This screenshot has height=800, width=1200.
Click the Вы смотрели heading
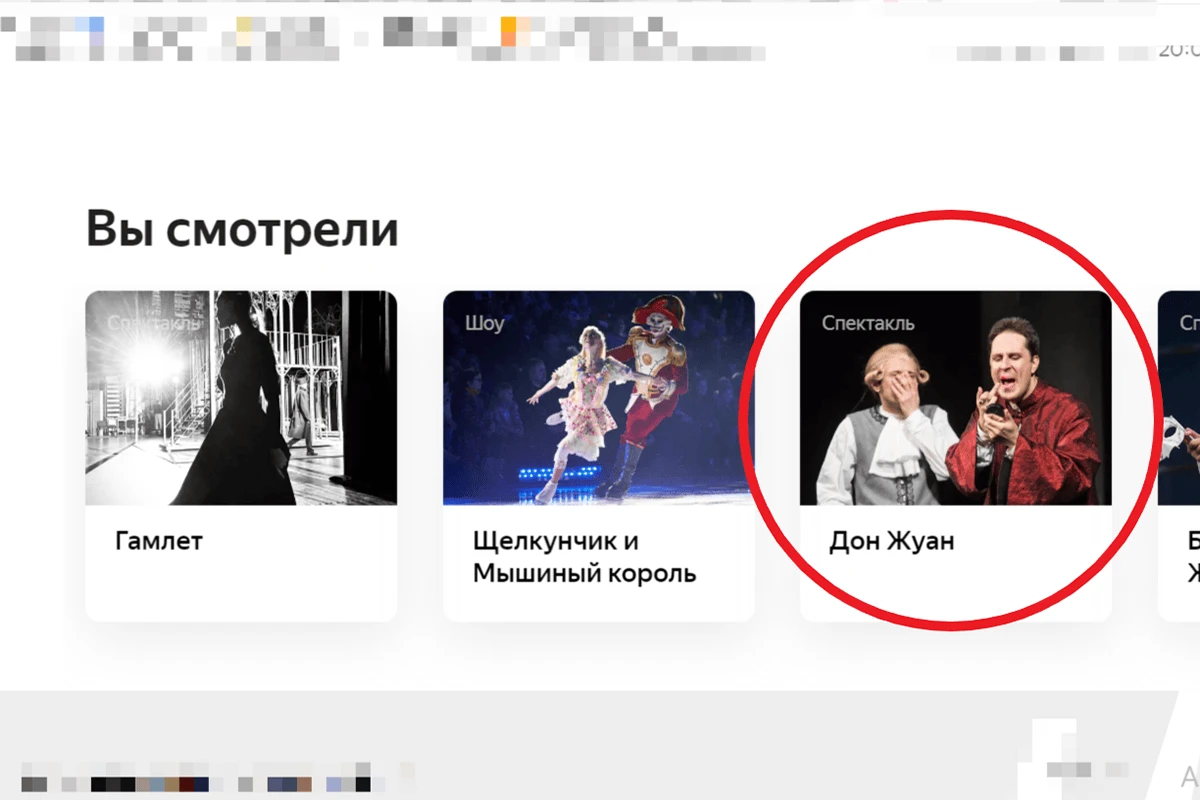point(242,229)
